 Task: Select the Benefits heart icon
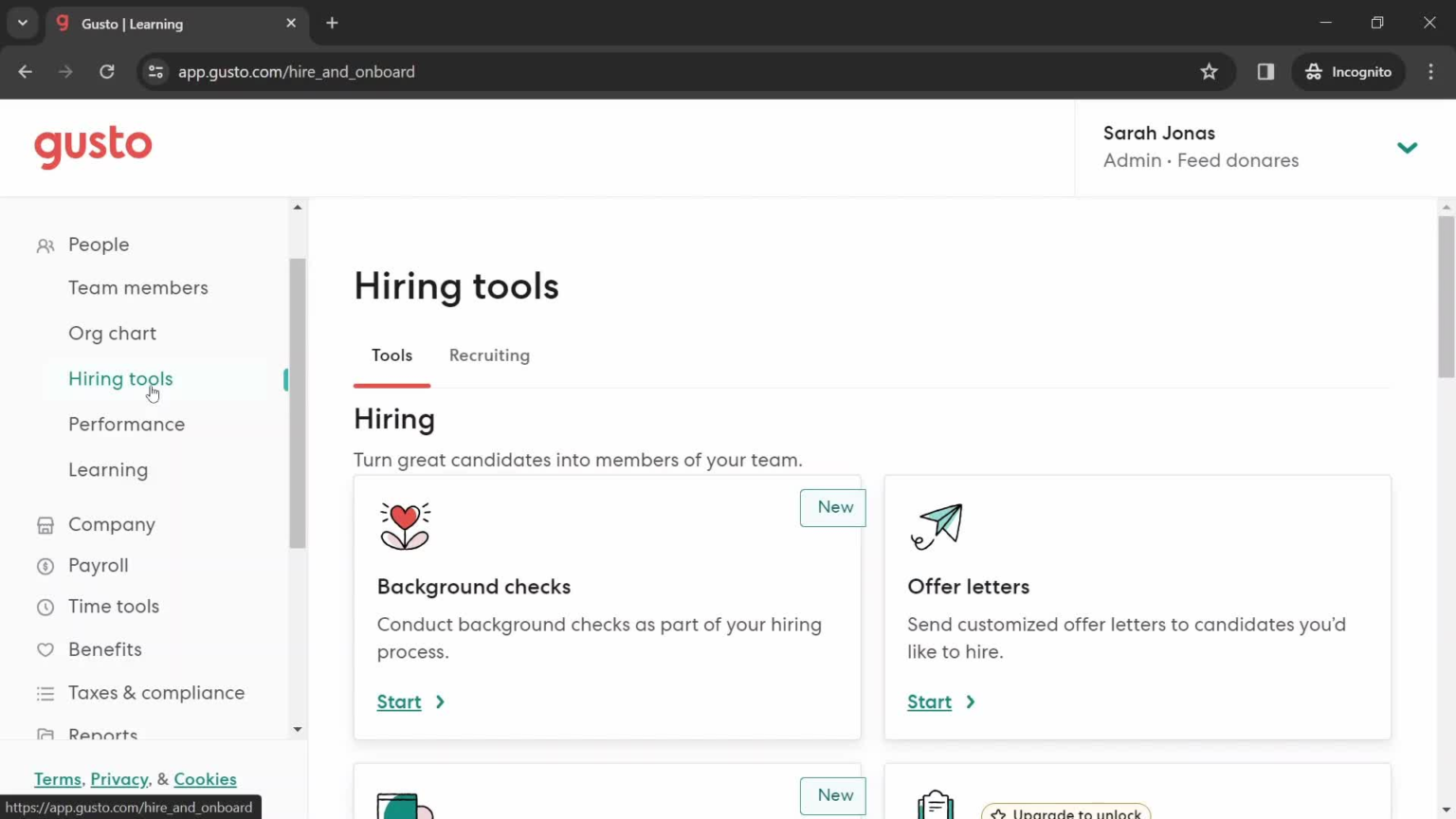click(45, 649)
